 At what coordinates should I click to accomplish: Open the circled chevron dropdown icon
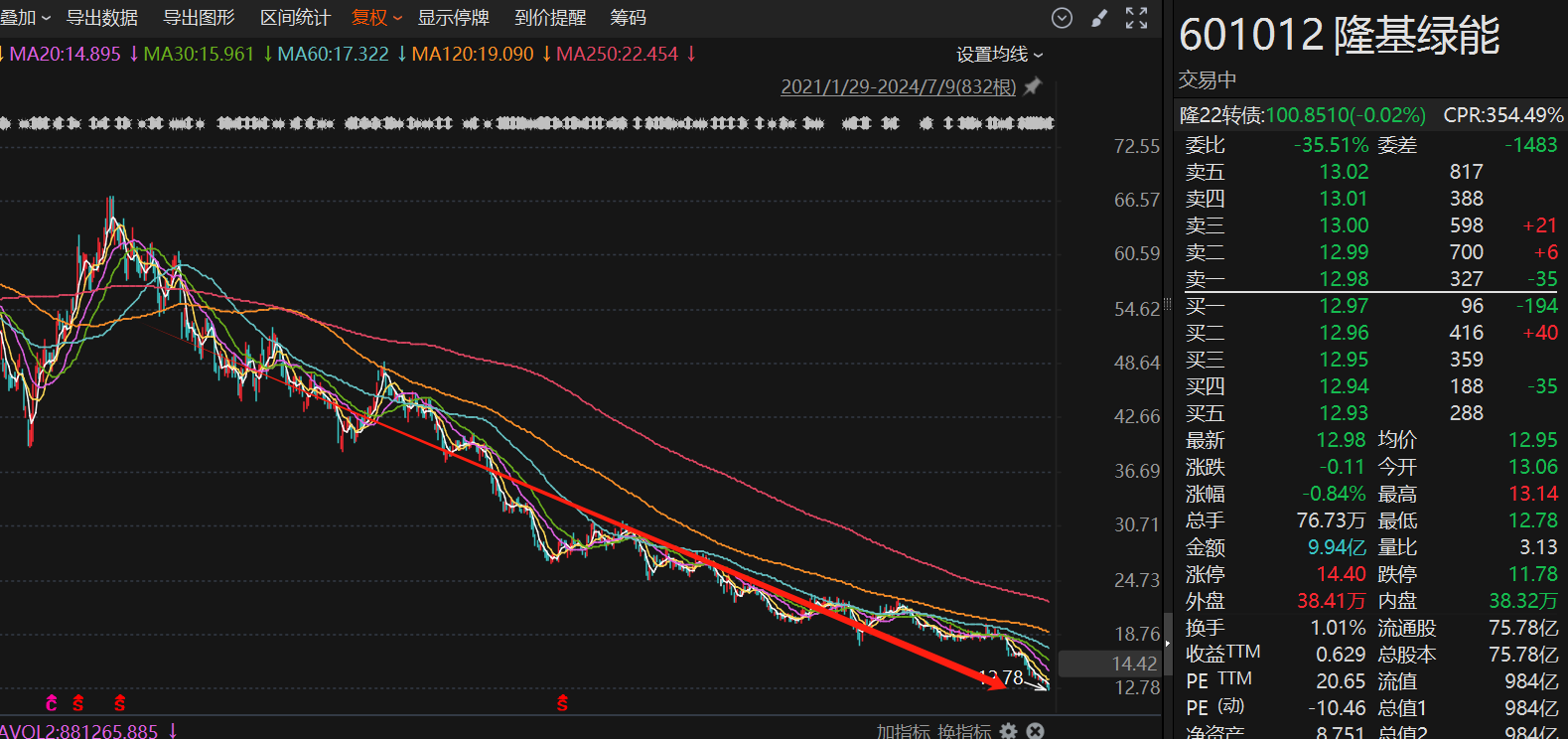pyautogui.click(x=1062, y=18)
